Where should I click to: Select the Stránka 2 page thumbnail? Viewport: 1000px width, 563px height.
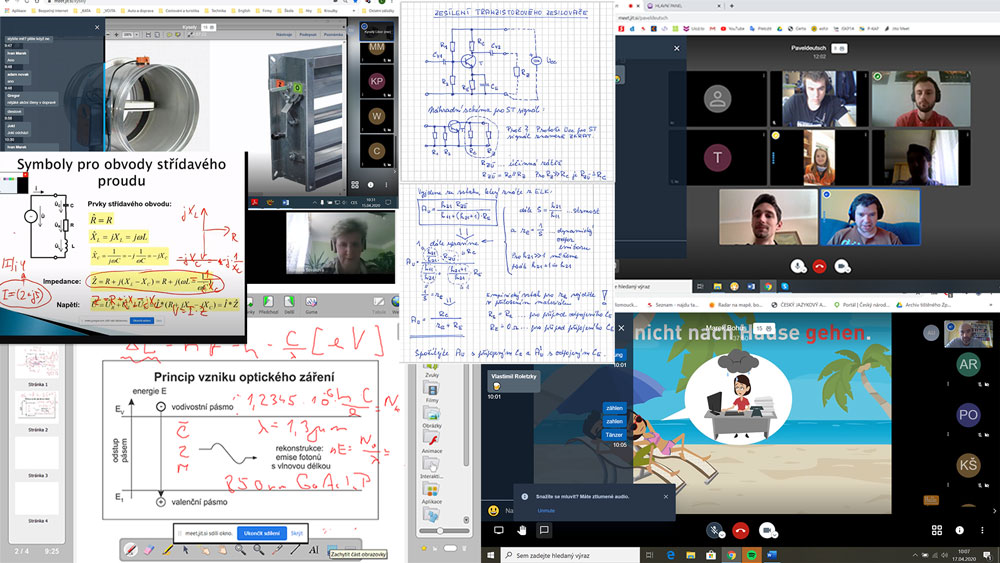pyautogui.click(x=38, y=409)
